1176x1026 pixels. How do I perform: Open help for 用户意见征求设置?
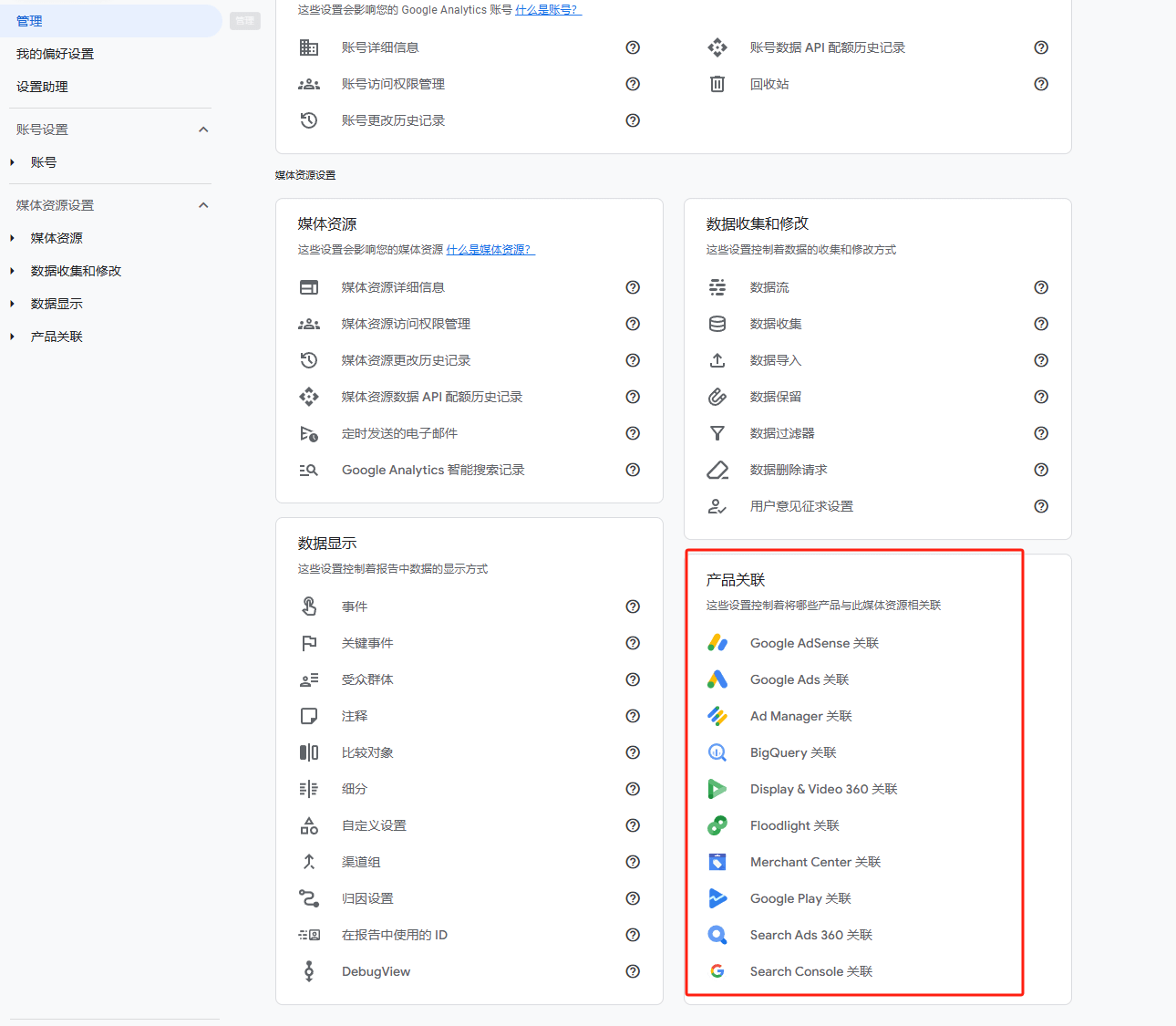1041,506
